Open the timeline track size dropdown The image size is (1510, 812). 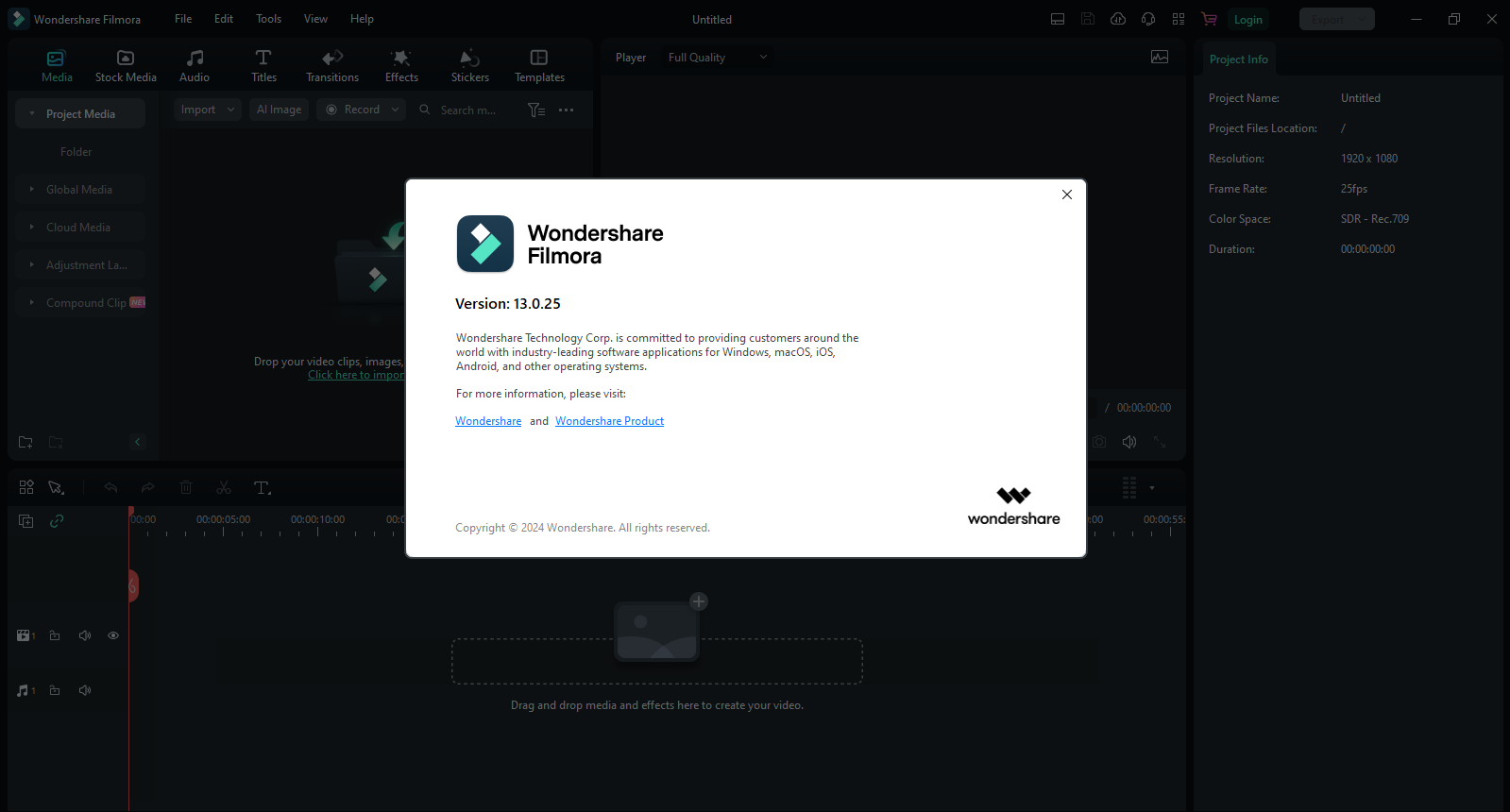click(x=1152, y=488)
